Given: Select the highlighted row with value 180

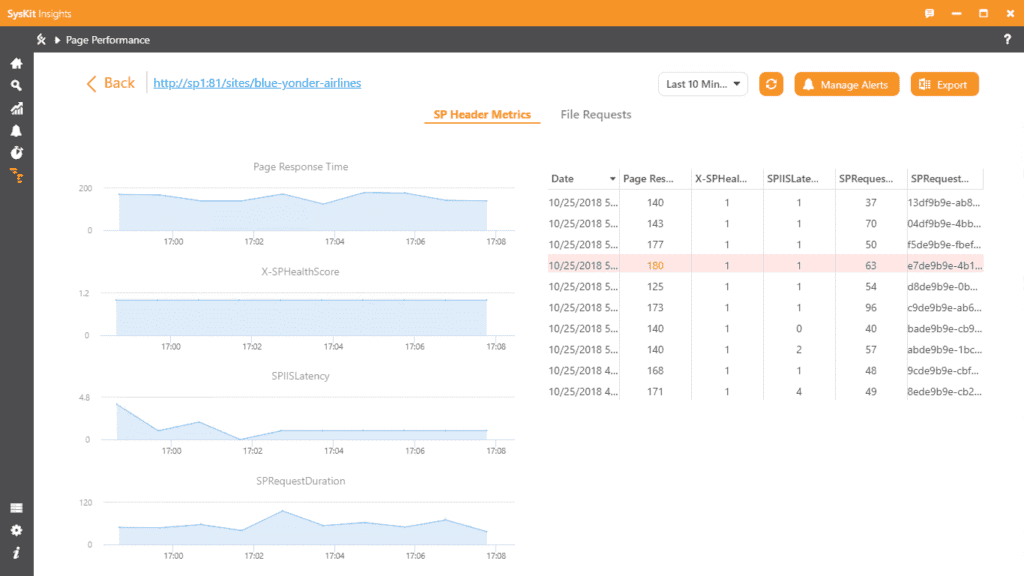Looking at the screenshot, I should [765, 265].
